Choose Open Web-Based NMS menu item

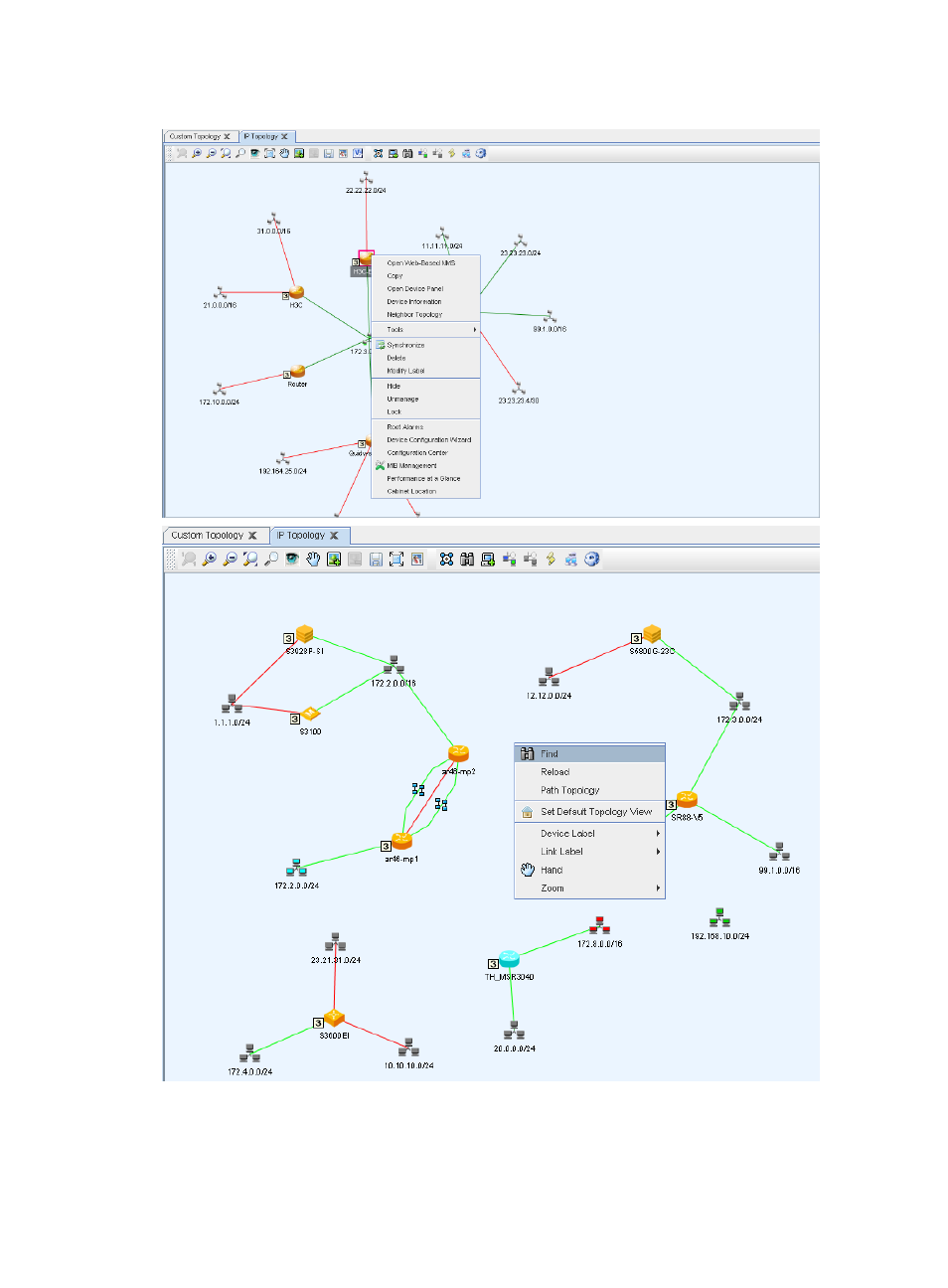coord(426,263)
